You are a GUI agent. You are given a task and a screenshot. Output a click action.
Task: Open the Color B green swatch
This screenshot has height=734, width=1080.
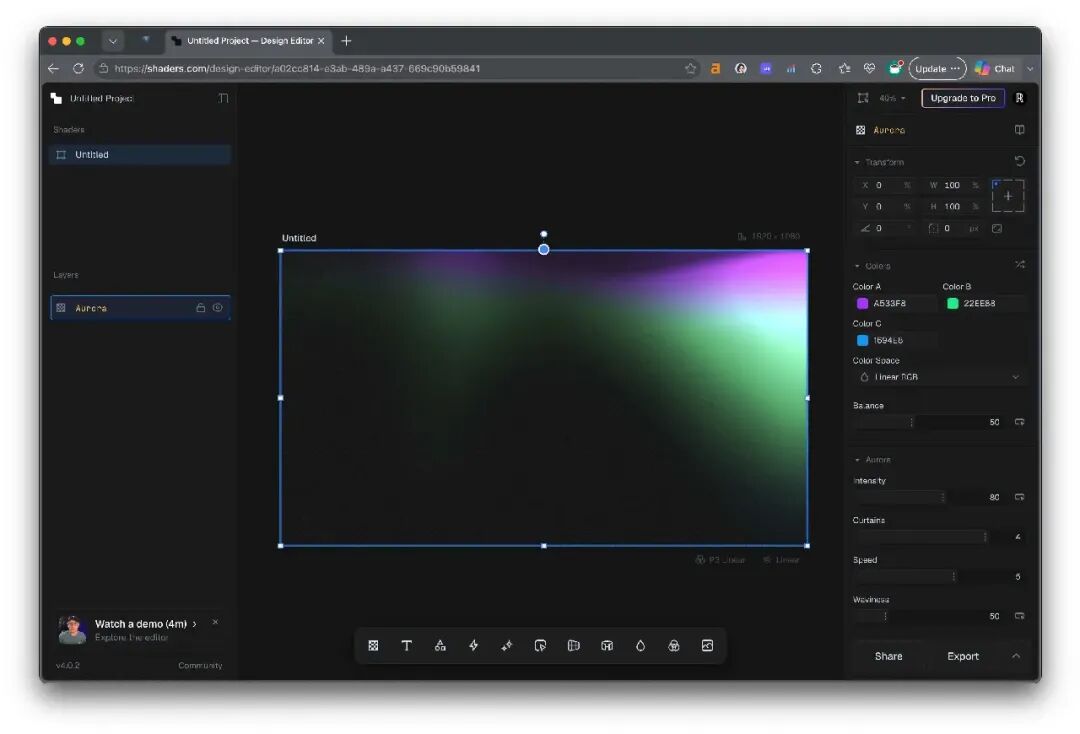click(x=953, y=304)
